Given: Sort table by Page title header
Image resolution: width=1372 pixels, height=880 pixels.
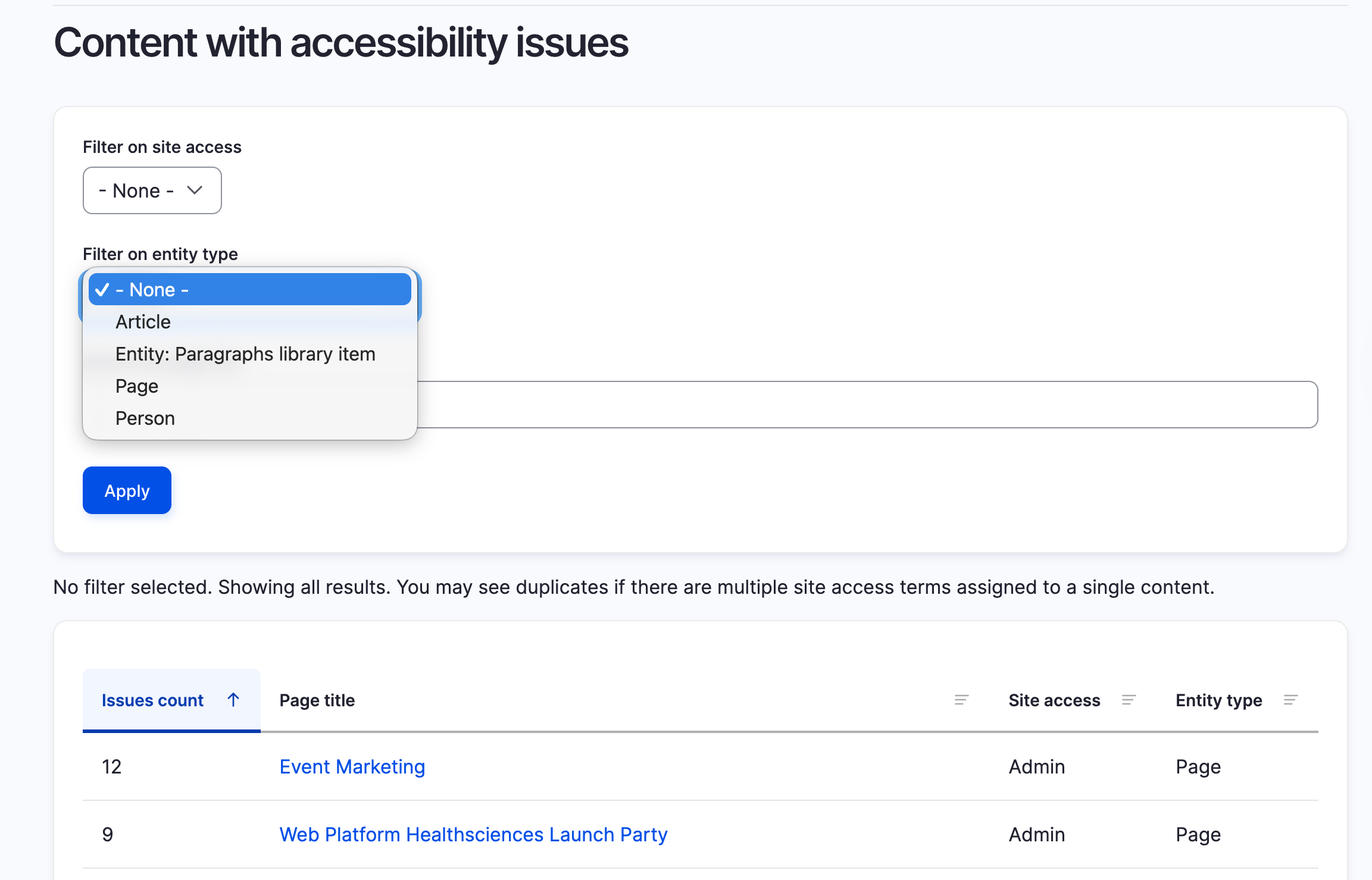Looking at the screenshot, I should tap(317, 700).
